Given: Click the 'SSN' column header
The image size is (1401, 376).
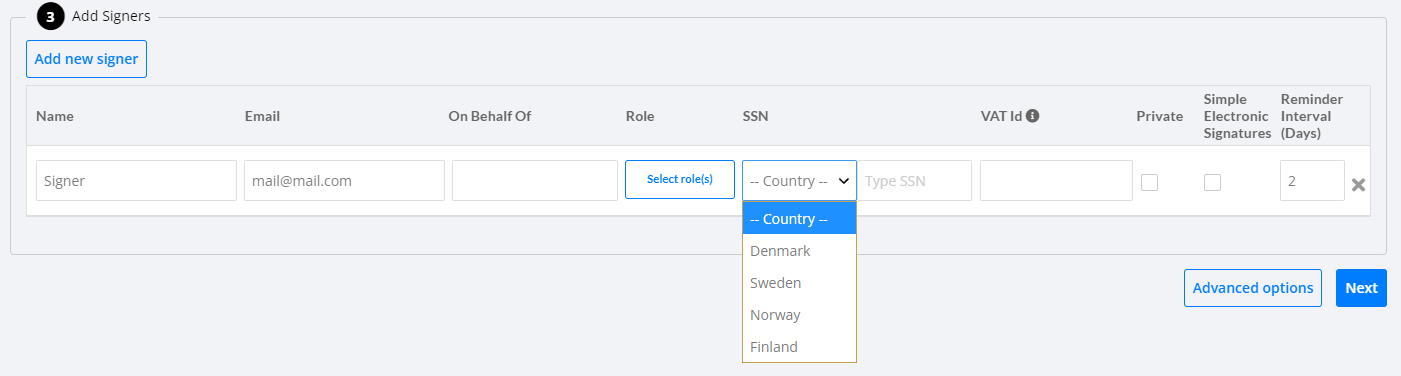Looking at the screenshot, I should click(x=756, y=116).
